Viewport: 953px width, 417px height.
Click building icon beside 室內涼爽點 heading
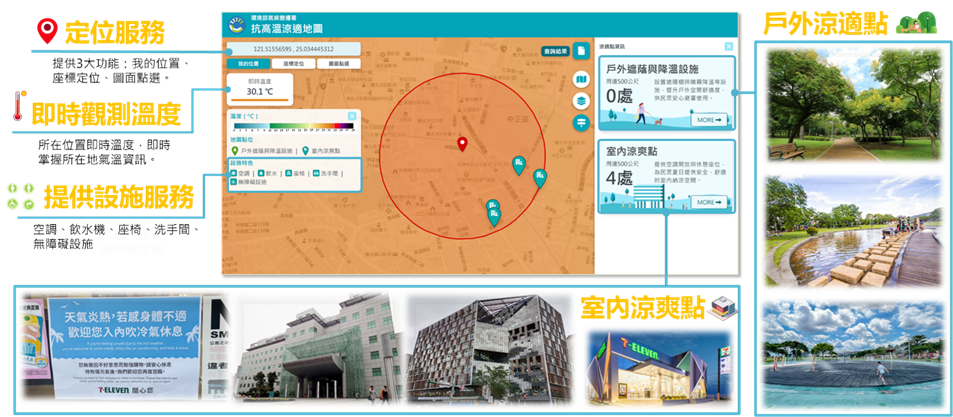click(x=723, y=308)
